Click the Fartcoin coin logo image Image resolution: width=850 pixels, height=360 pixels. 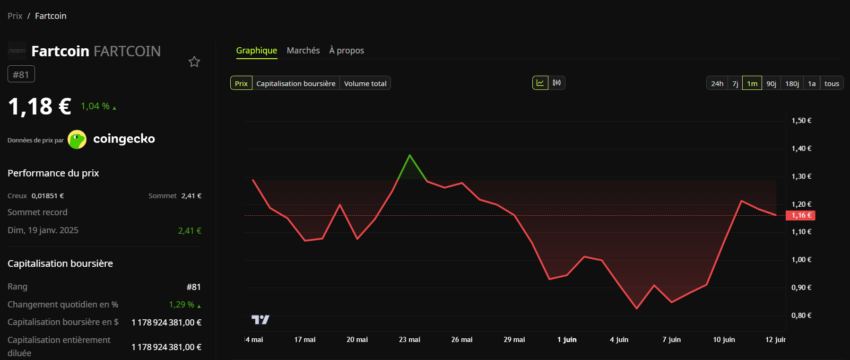[17, 51]
